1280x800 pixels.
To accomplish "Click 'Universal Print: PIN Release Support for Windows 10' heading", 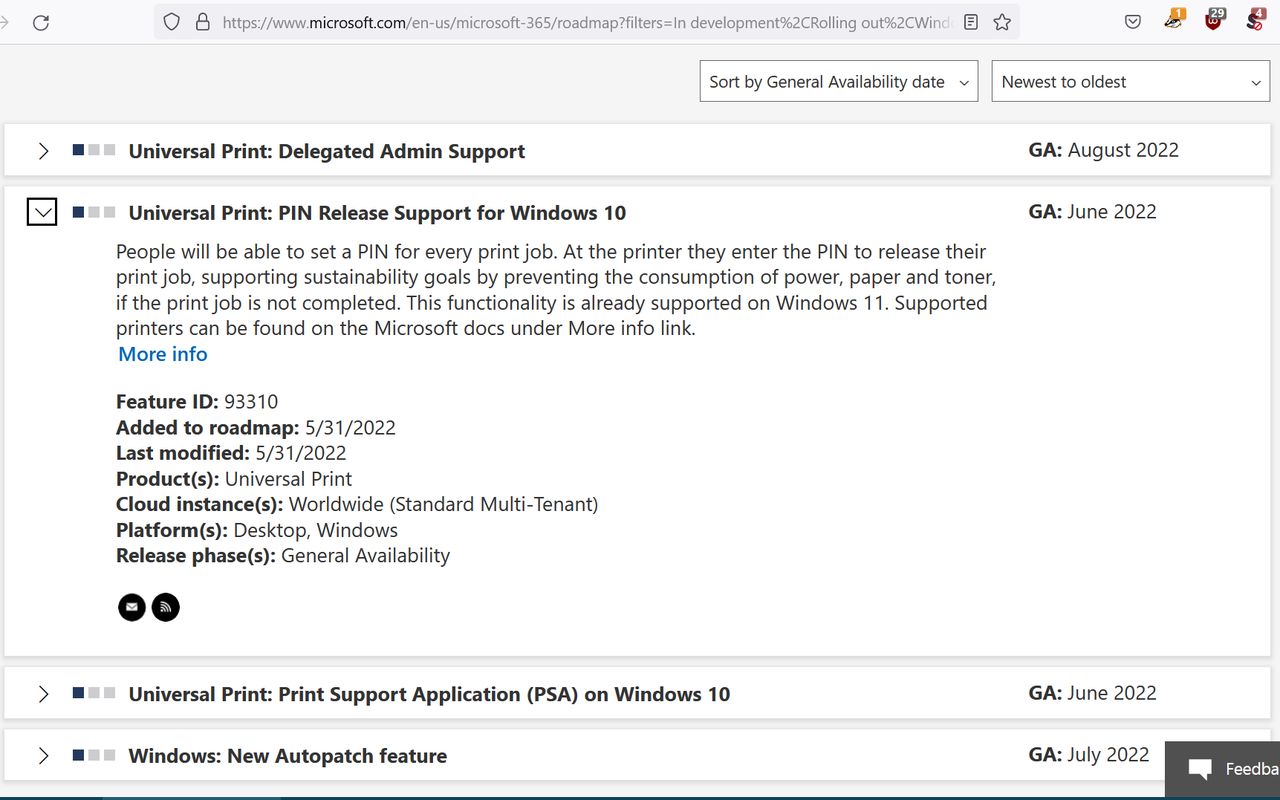I will pos(377,213).
